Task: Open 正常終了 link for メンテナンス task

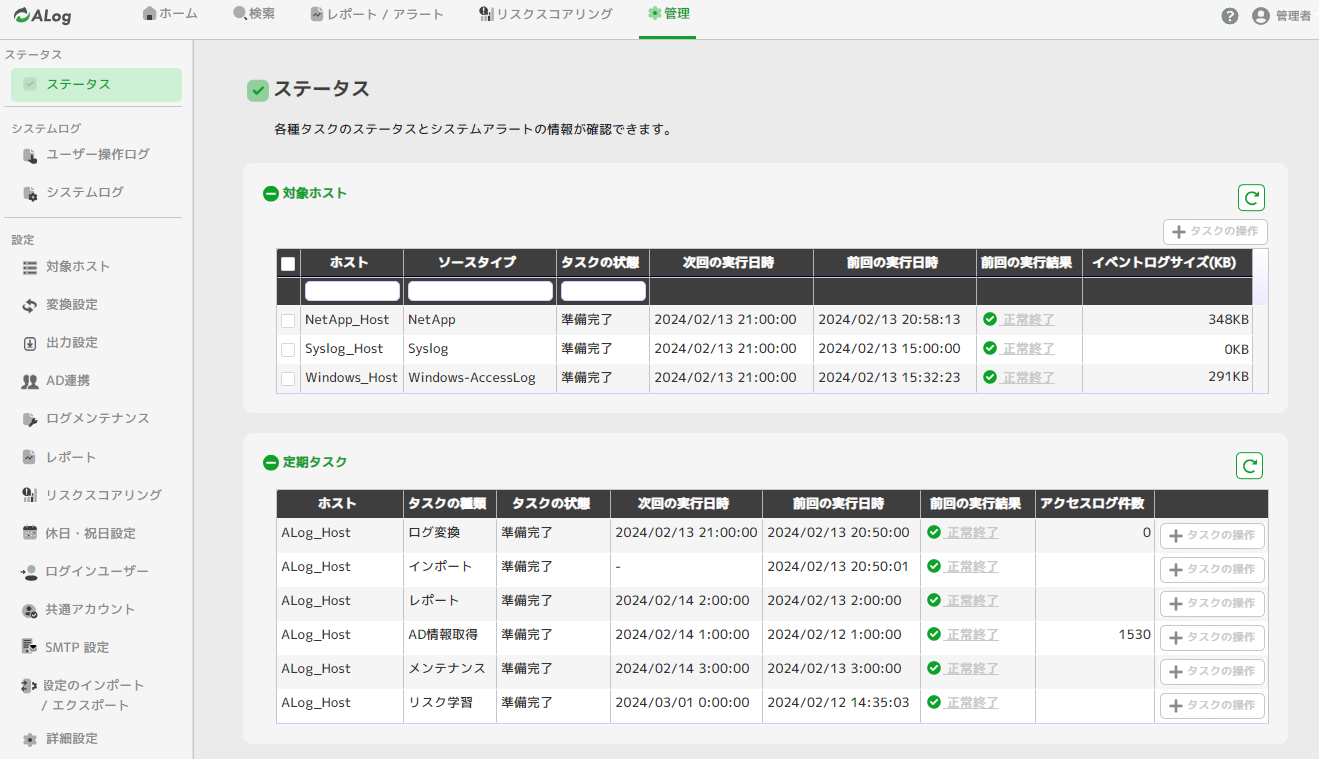Action: point(972,669)
